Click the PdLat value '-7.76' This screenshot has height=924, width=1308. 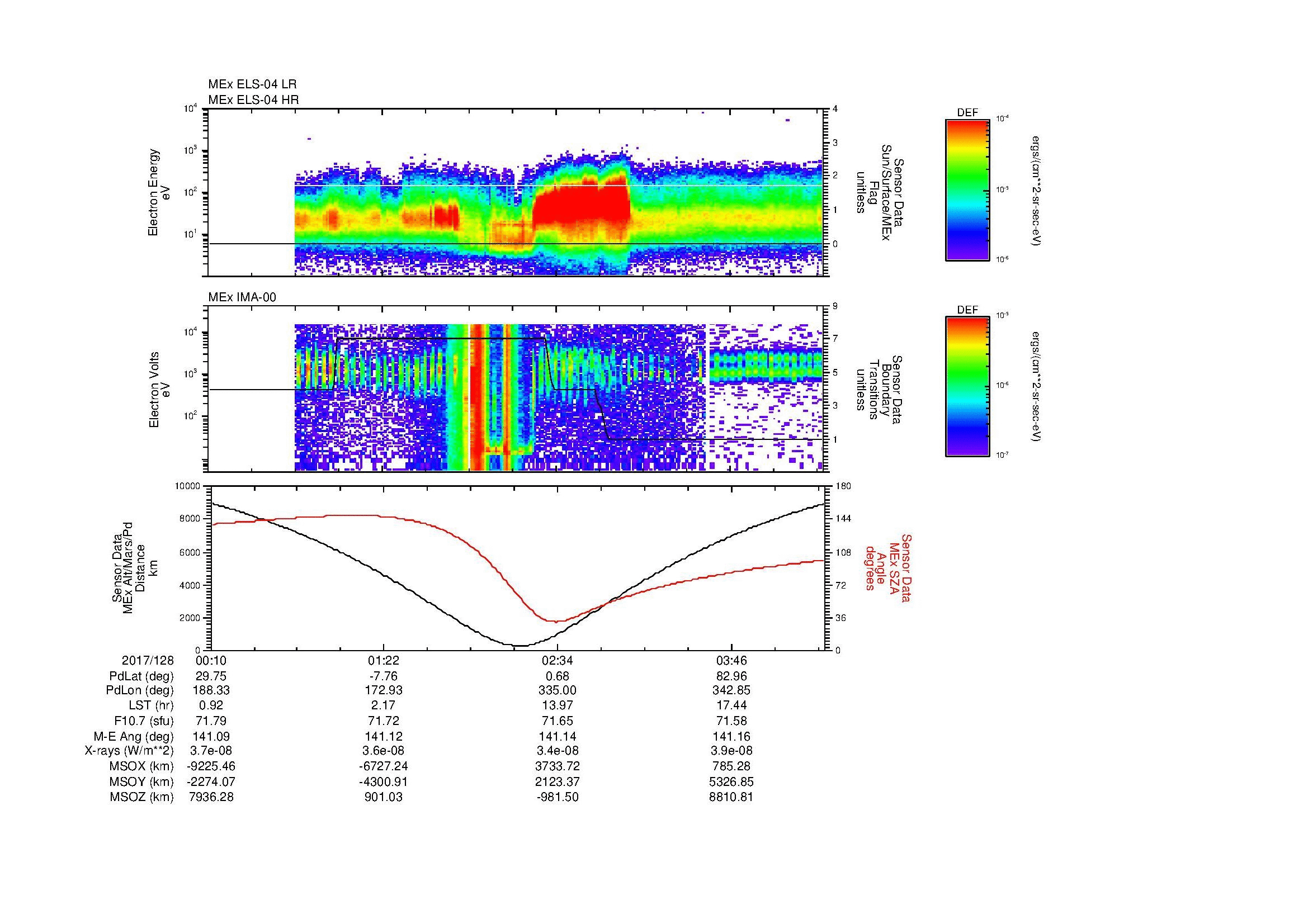tap(384, 676)
